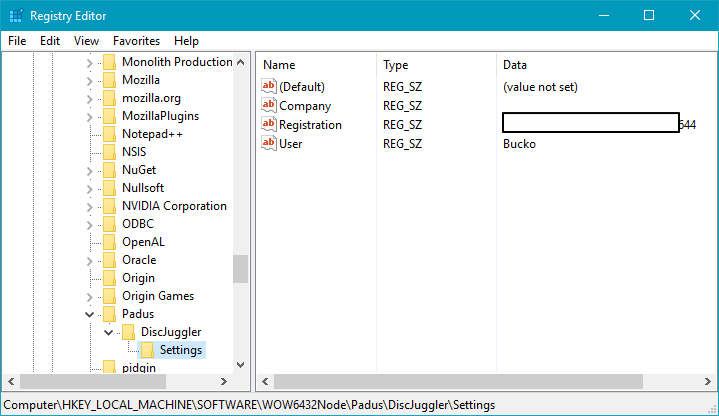Select the User value name

tap(291, 144)
